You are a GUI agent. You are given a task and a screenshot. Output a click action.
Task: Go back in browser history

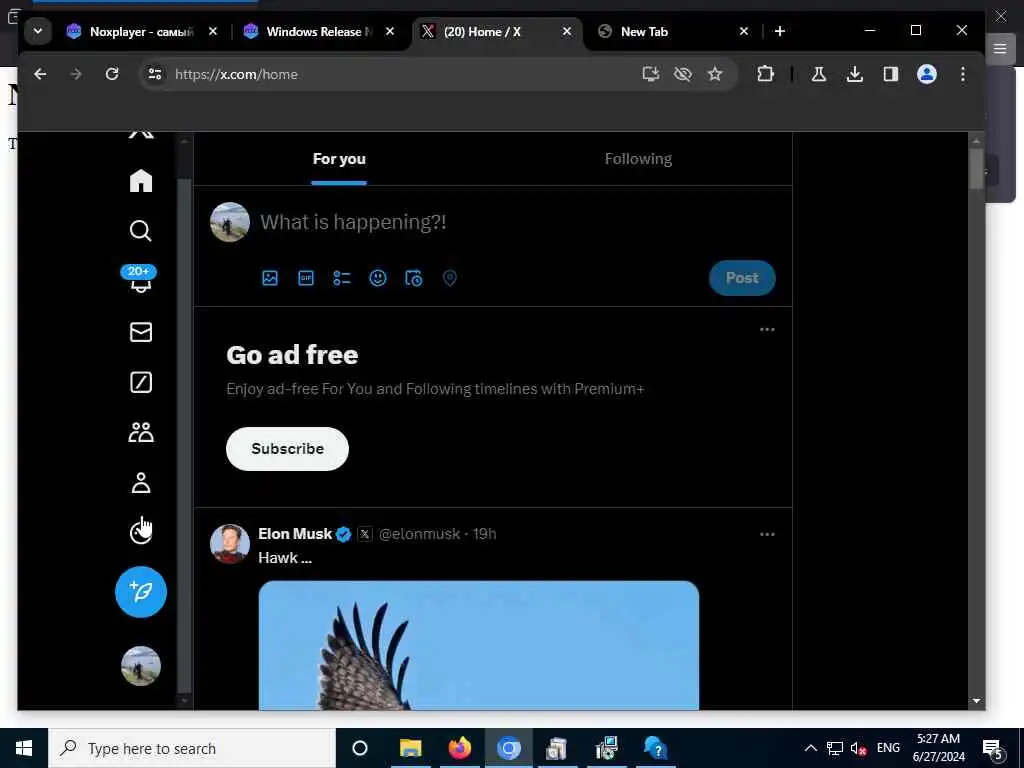40,74
